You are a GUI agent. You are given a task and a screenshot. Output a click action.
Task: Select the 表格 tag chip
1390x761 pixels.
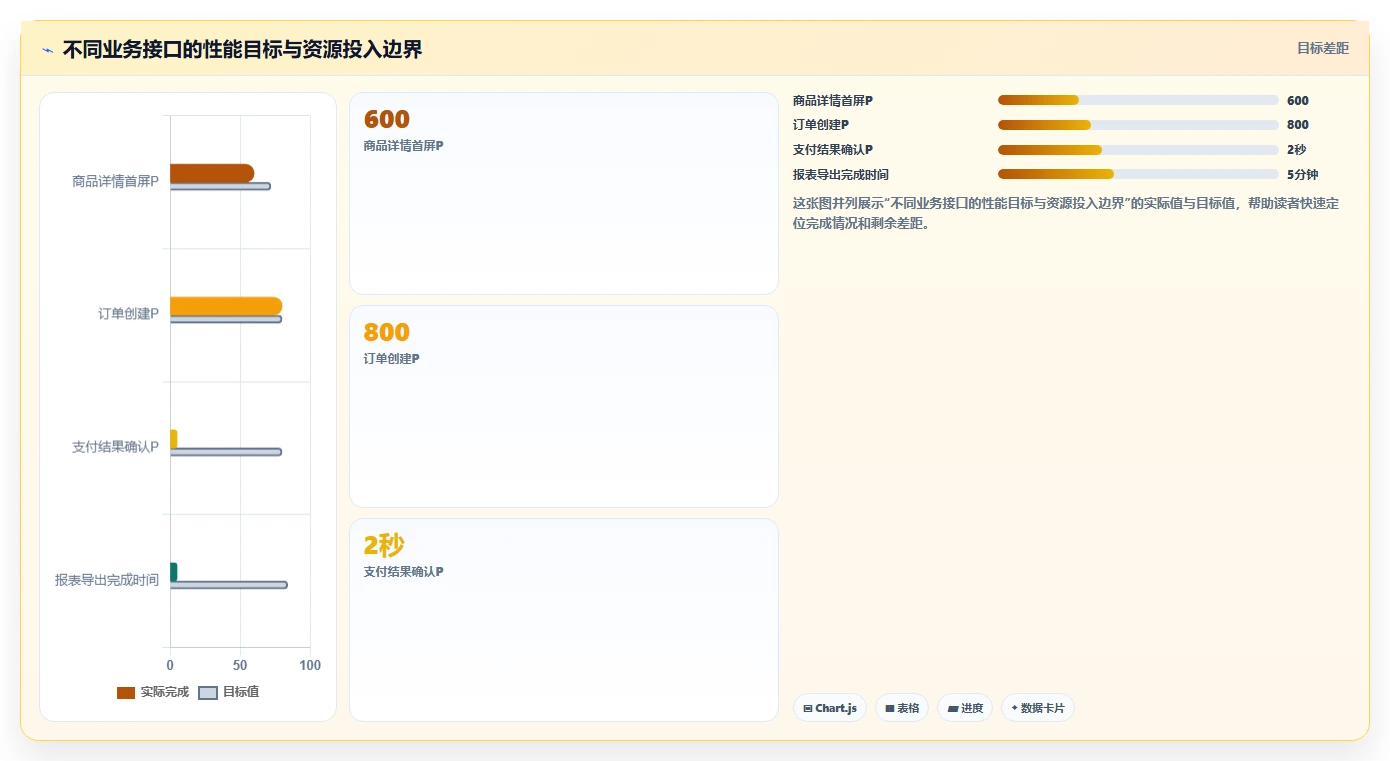coord(902,708)
